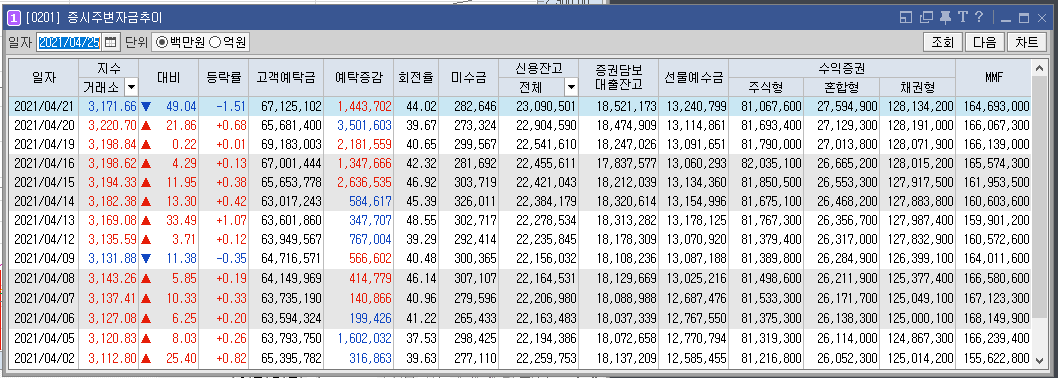Click the deposit change value 1,602,032
Image resolution: width=1058 pixels, height=378 pixels.
(x=364, y=338)
